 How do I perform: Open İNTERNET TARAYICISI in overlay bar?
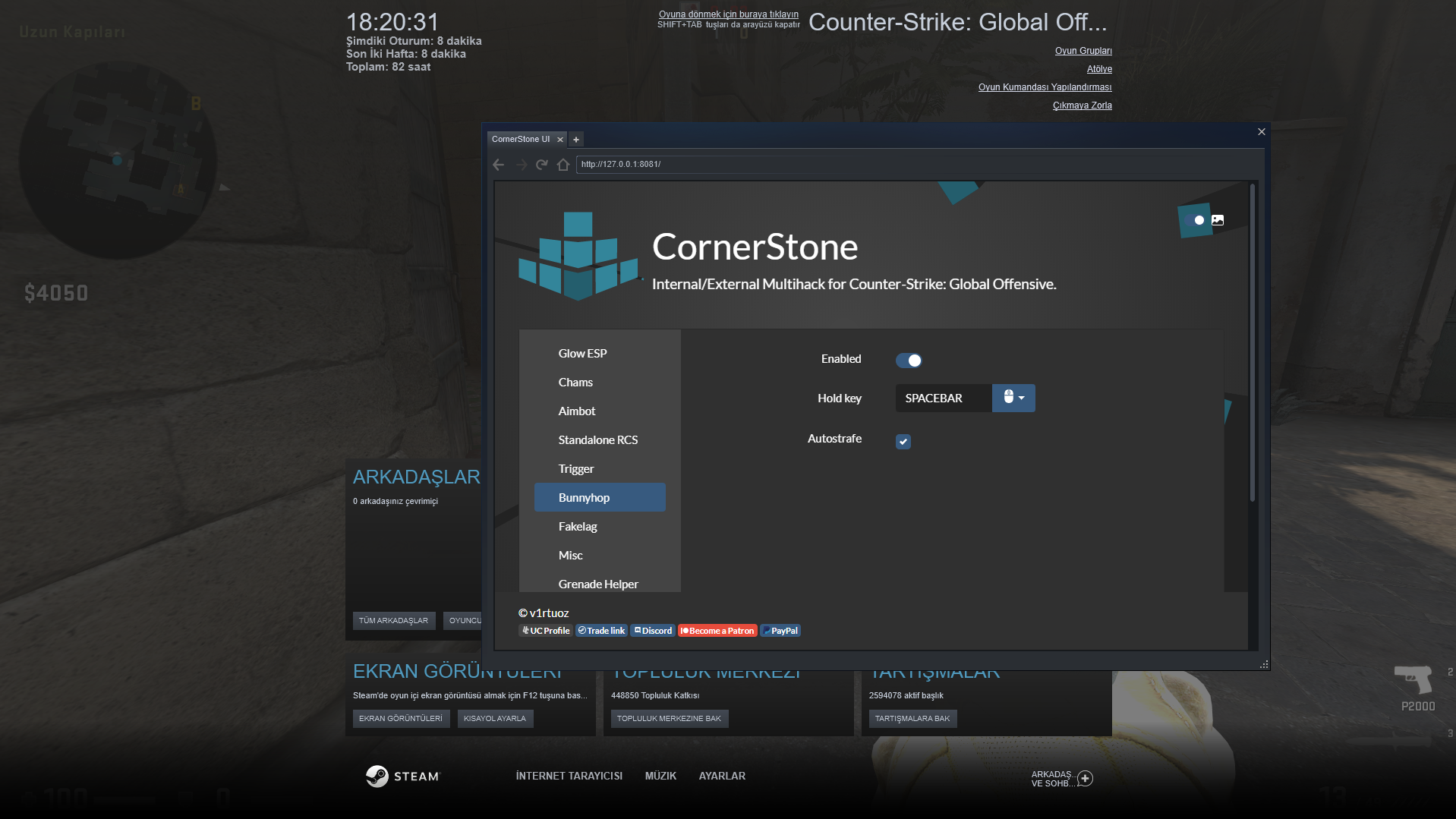(x=569, y=776)
